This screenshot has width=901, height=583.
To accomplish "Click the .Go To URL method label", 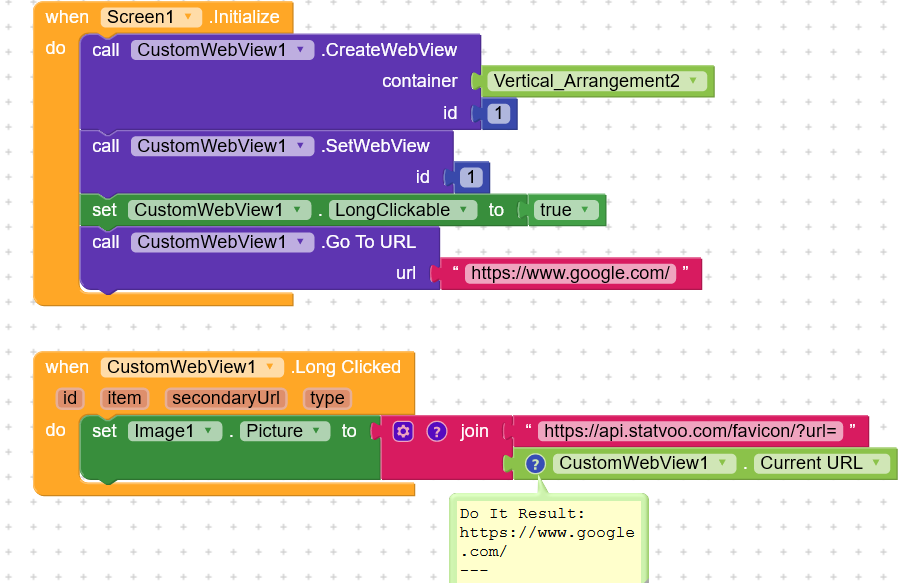I will coord(368,242).
